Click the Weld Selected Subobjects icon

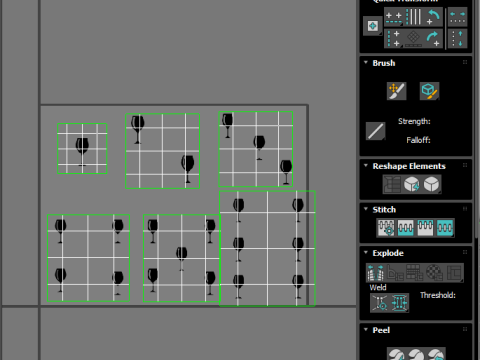coord(399,303)
